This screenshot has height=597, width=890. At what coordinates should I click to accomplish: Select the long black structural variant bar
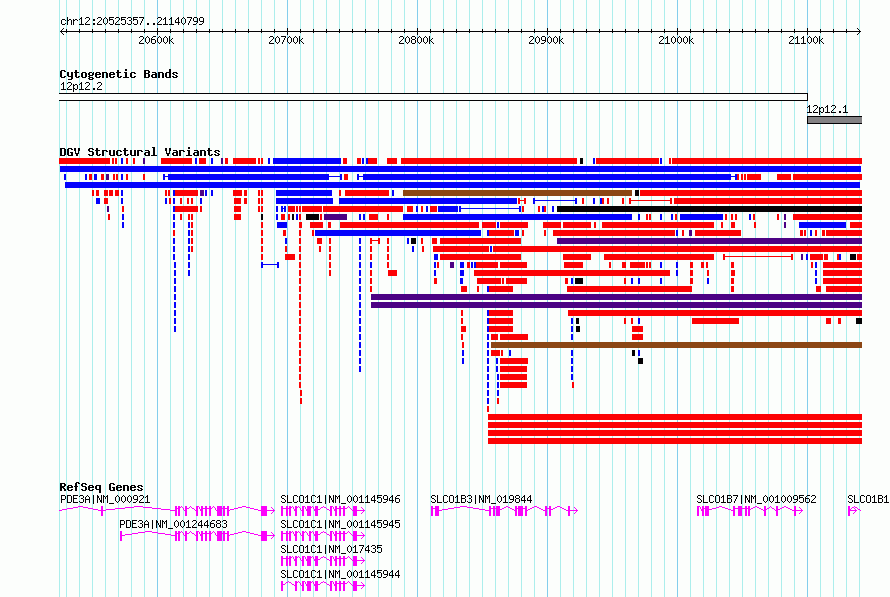click(710, 209)
